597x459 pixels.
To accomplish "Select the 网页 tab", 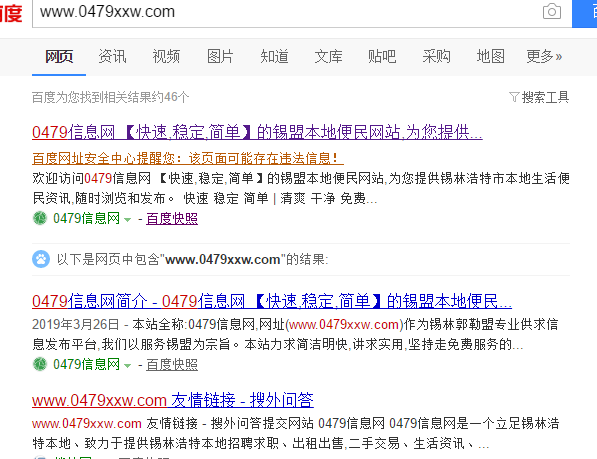I will coord(59,56).
